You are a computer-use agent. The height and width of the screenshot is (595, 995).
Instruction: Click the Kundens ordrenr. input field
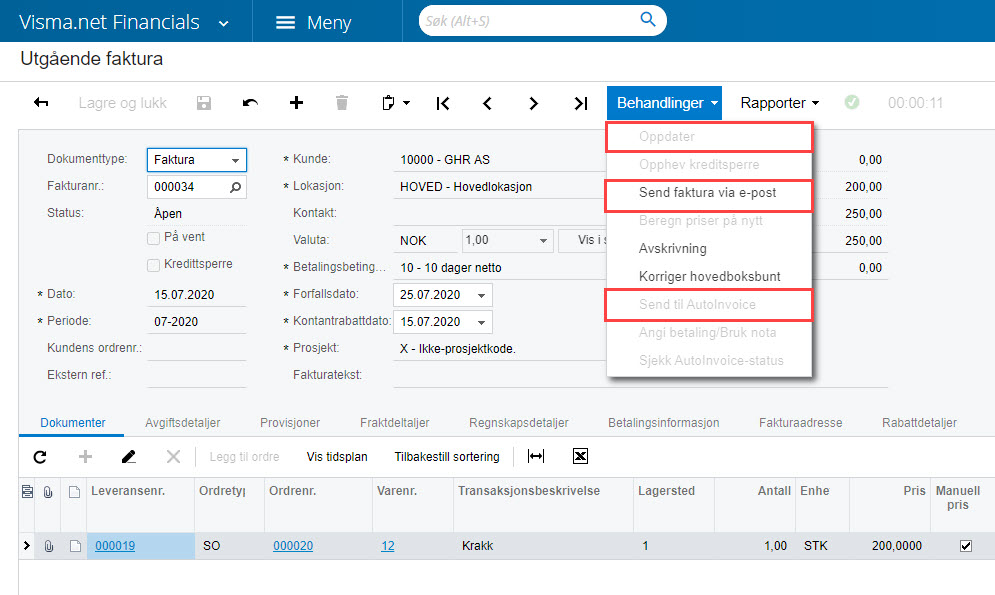pyautogui.click(x=197, y=348)
